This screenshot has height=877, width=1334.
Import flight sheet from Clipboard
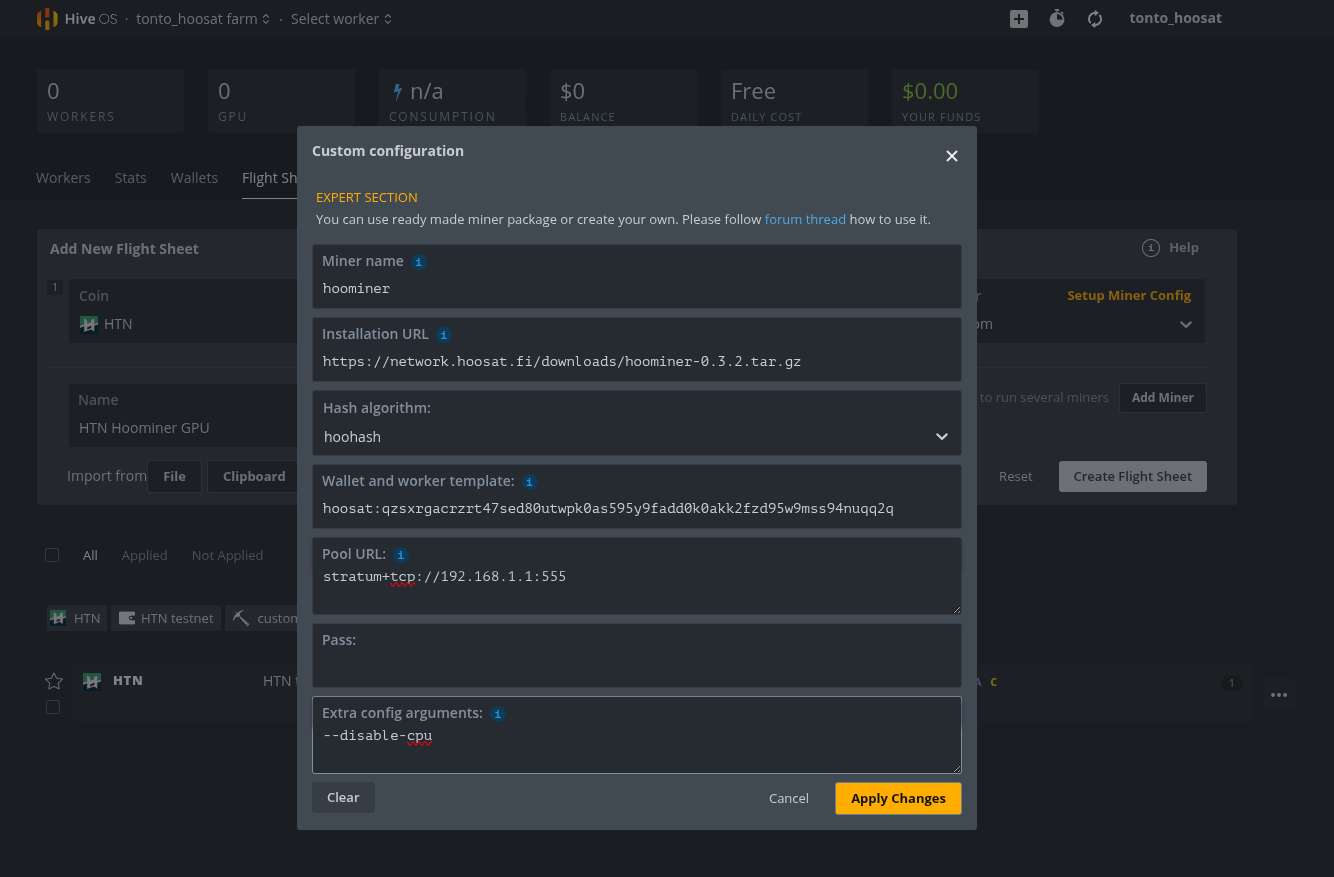point(254,476)
